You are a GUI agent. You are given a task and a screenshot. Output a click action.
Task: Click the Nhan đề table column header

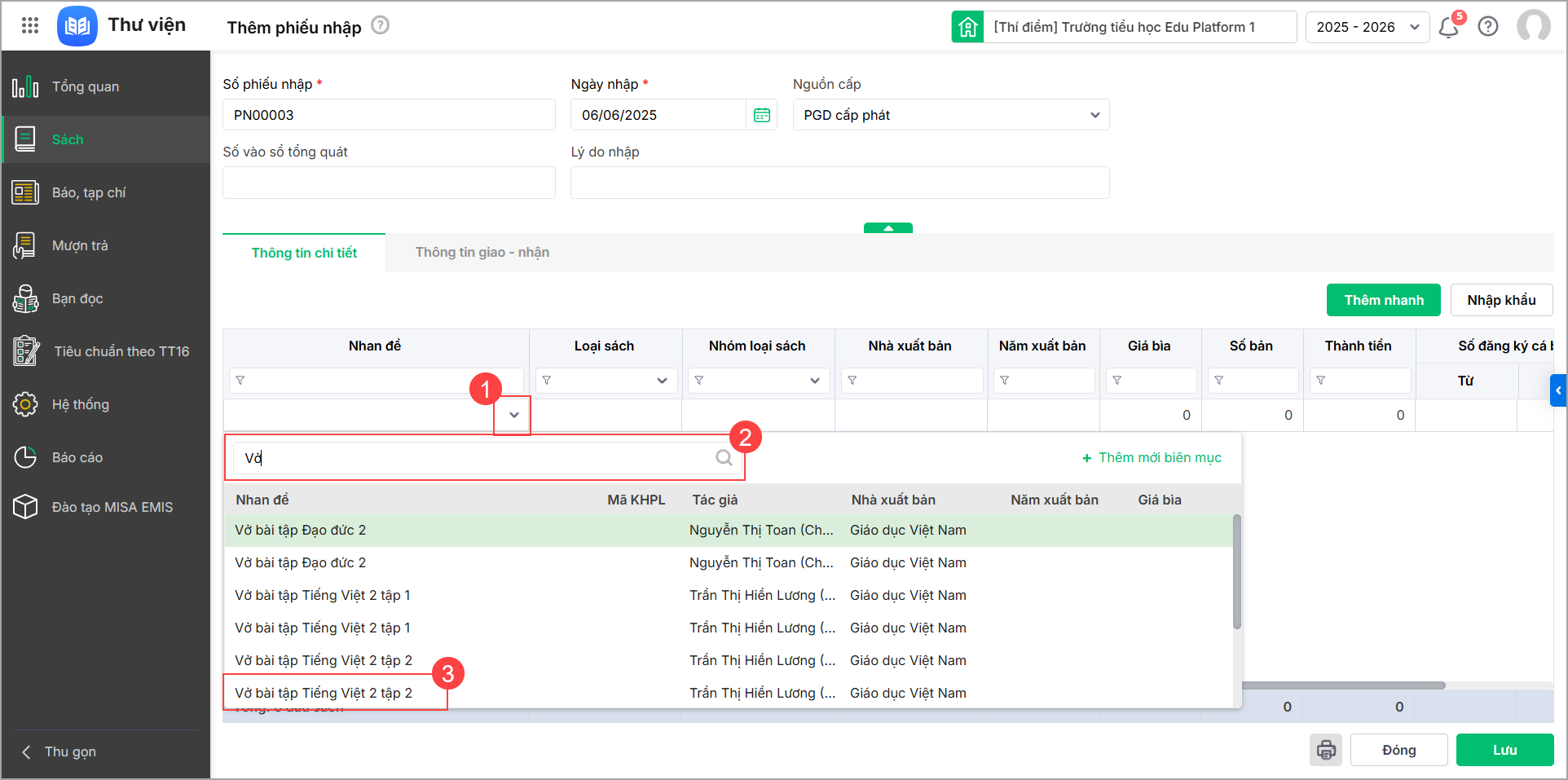375,346
